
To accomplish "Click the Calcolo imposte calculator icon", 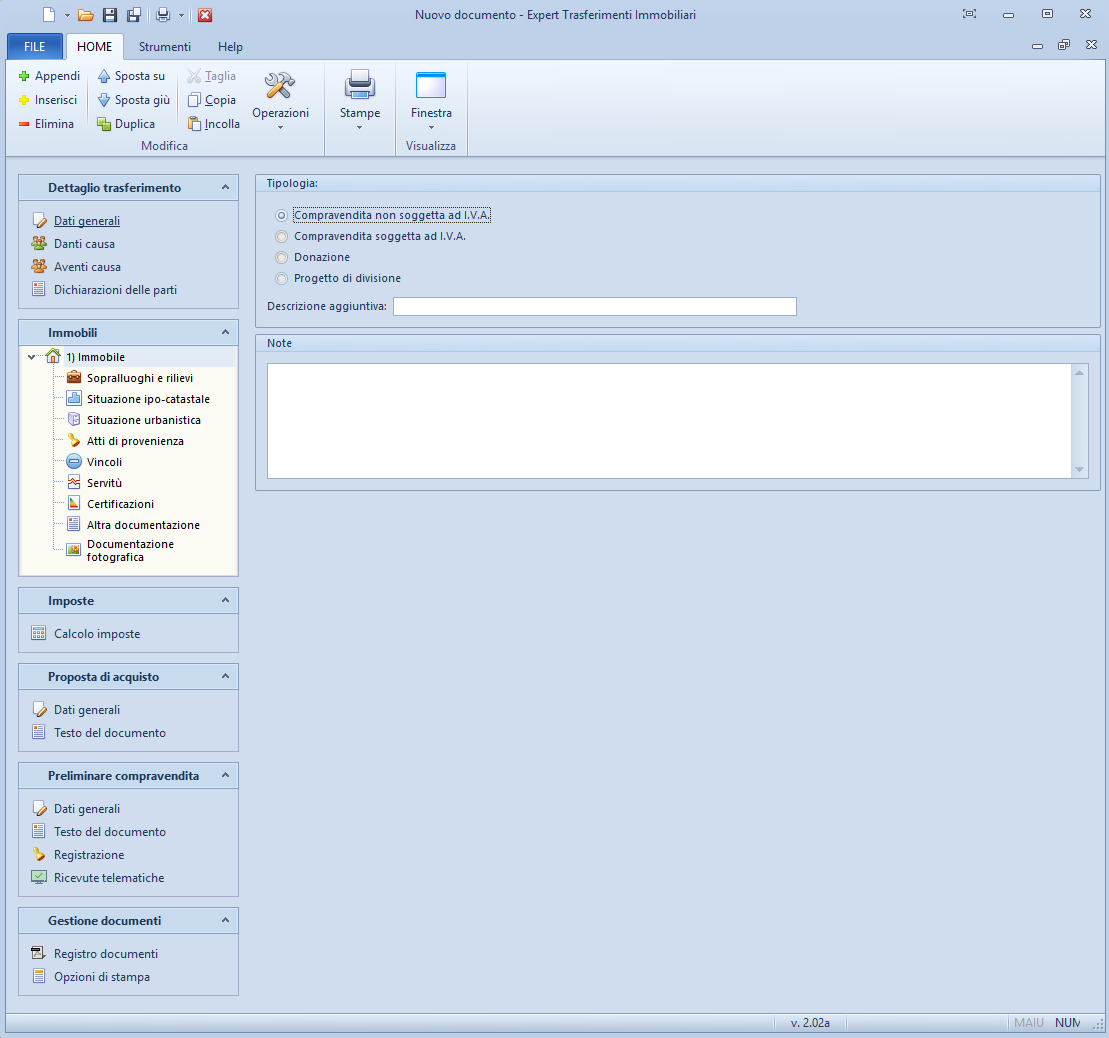I will pos(39,634).
